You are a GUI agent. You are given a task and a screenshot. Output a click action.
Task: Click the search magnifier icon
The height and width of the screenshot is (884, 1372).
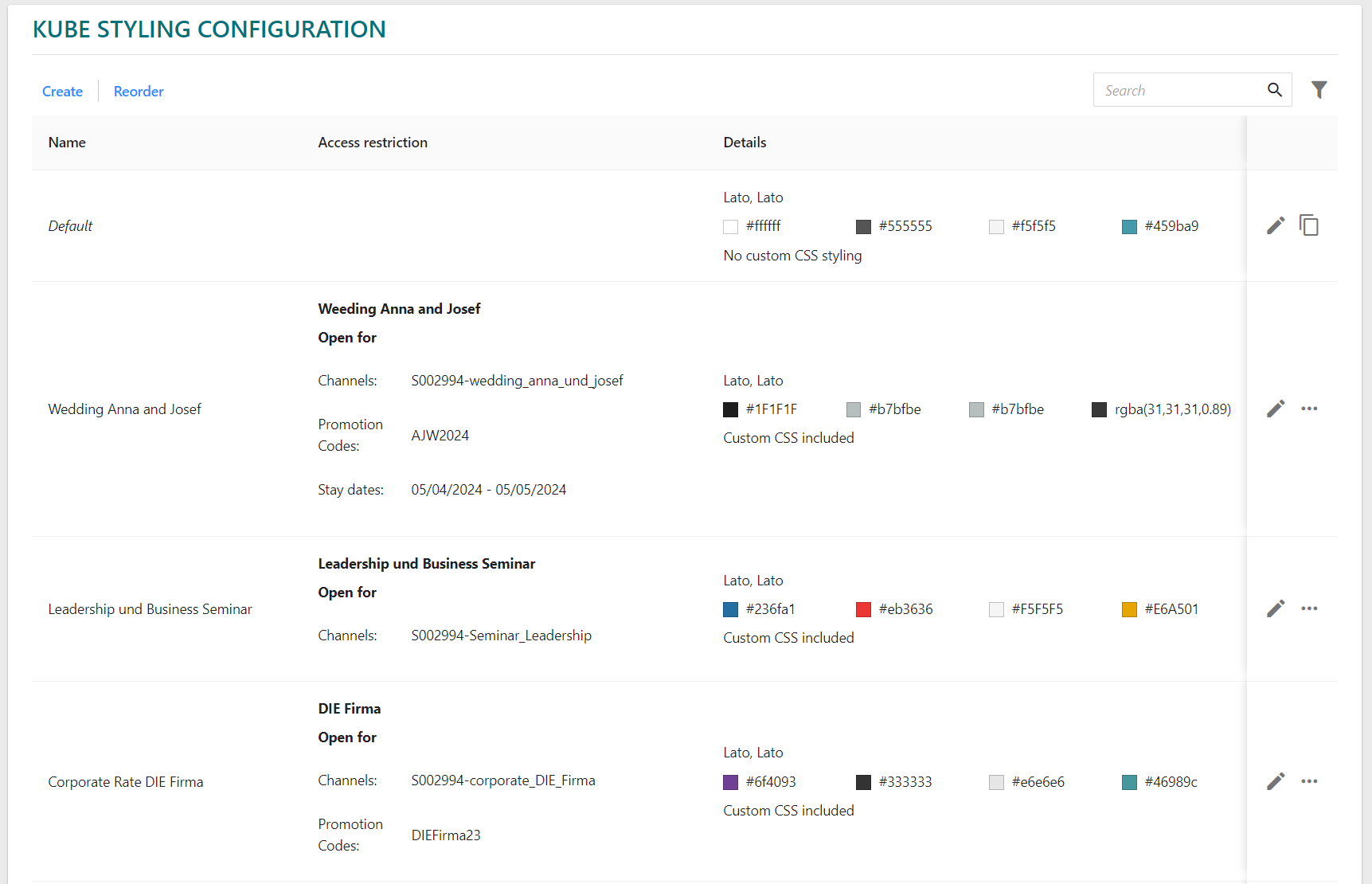pos(1275,90)
